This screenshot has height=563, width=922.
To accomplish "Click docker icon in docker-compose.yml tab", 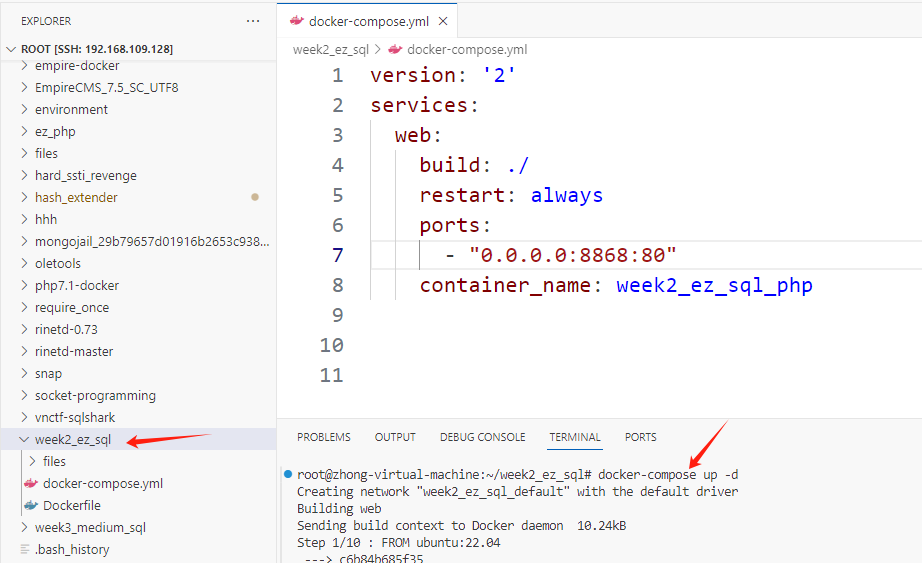I will tap(296, 21).
